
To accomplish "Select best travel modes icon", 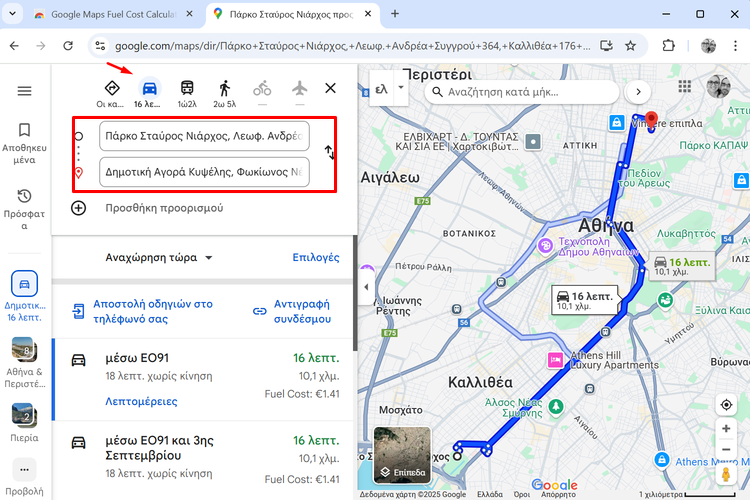I will click(111, 89).
